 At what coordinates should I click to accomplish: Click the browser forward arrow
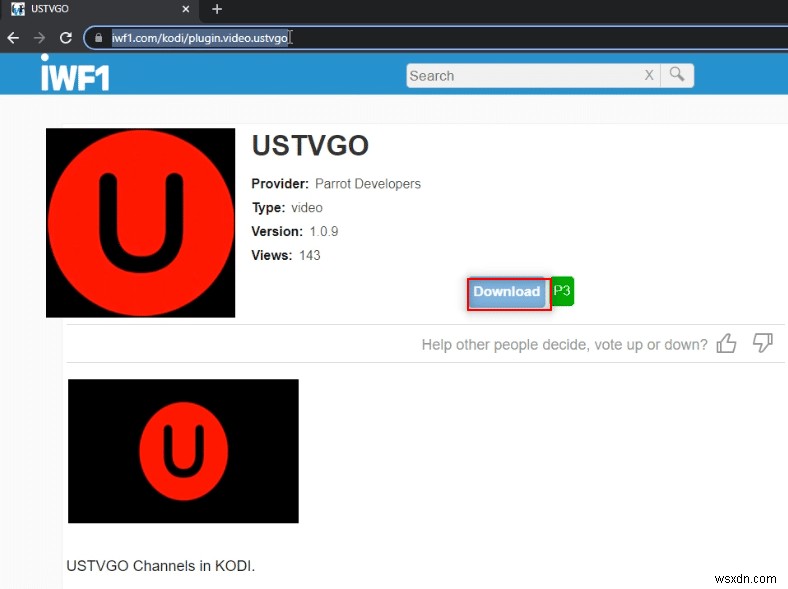tap(39, 38)
